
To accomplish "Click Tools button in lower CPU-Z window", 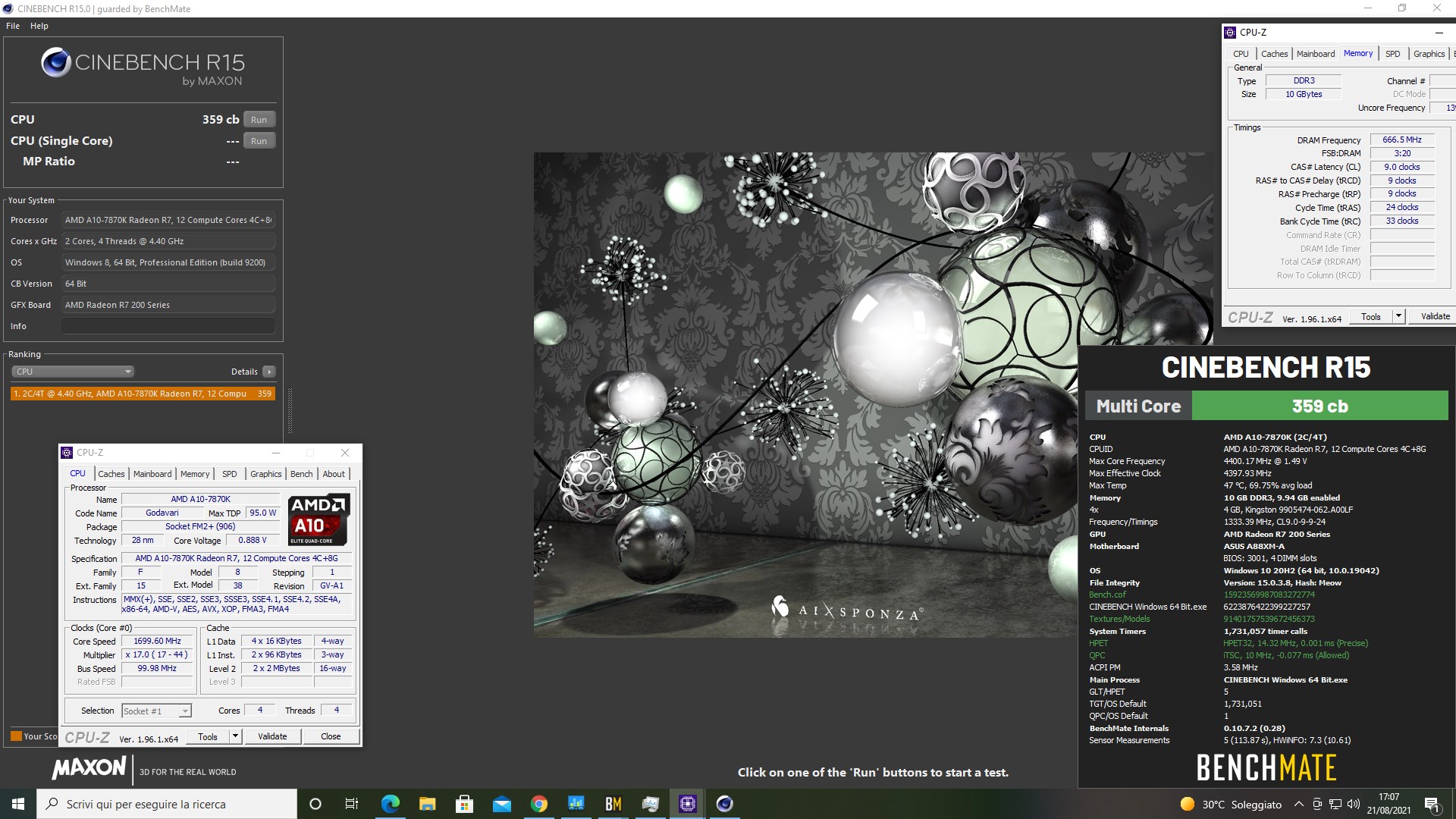I will (208, 736).
